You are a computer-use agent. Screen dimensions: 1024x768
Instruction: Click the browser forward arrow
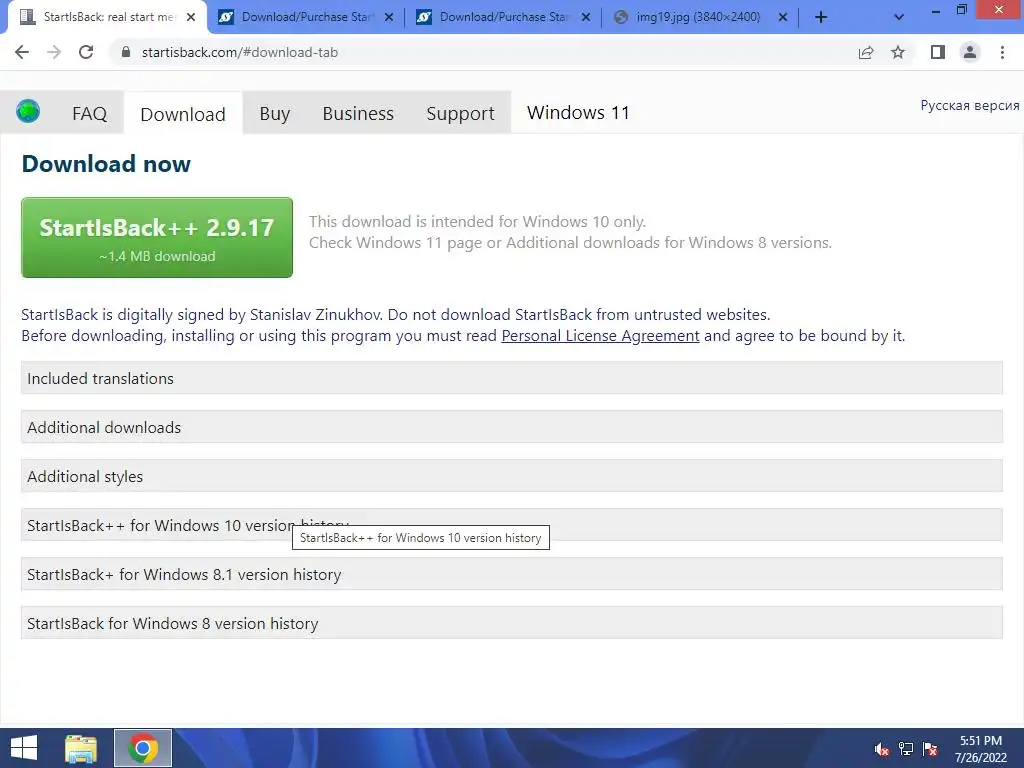coord(54,52)
